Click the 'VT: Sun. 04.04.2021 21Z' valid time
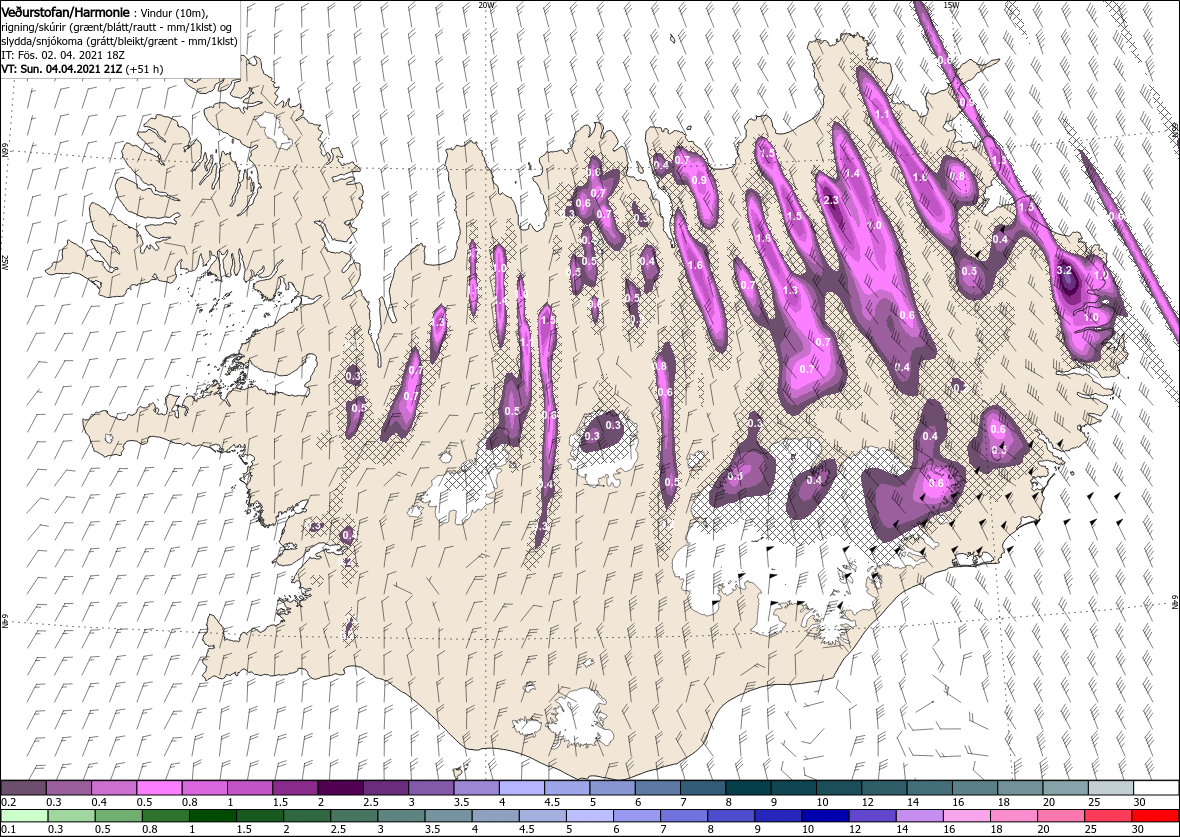 click(62, 68)
